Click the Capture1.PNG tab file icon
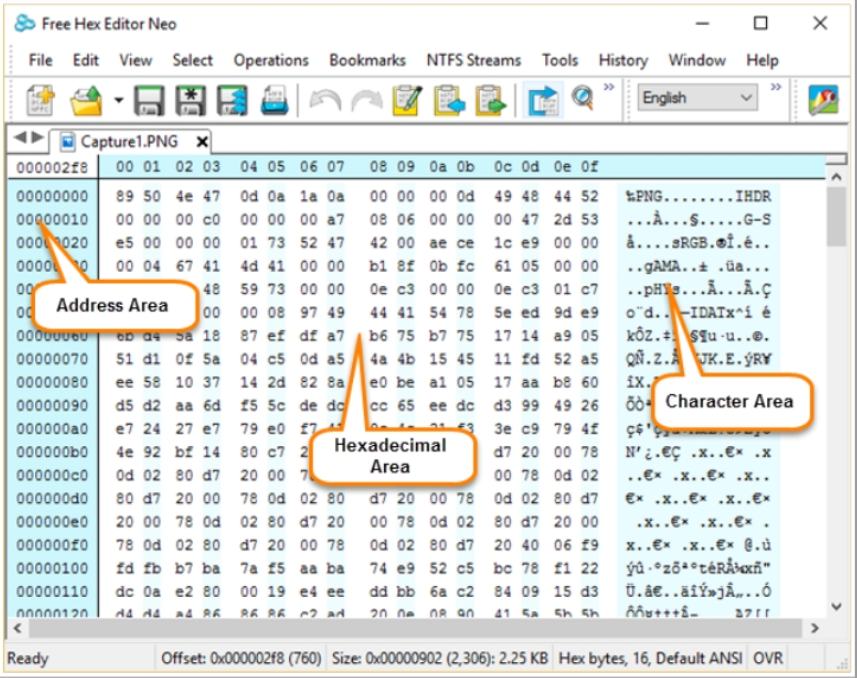 pyautogui.click(x=67, y=142)
